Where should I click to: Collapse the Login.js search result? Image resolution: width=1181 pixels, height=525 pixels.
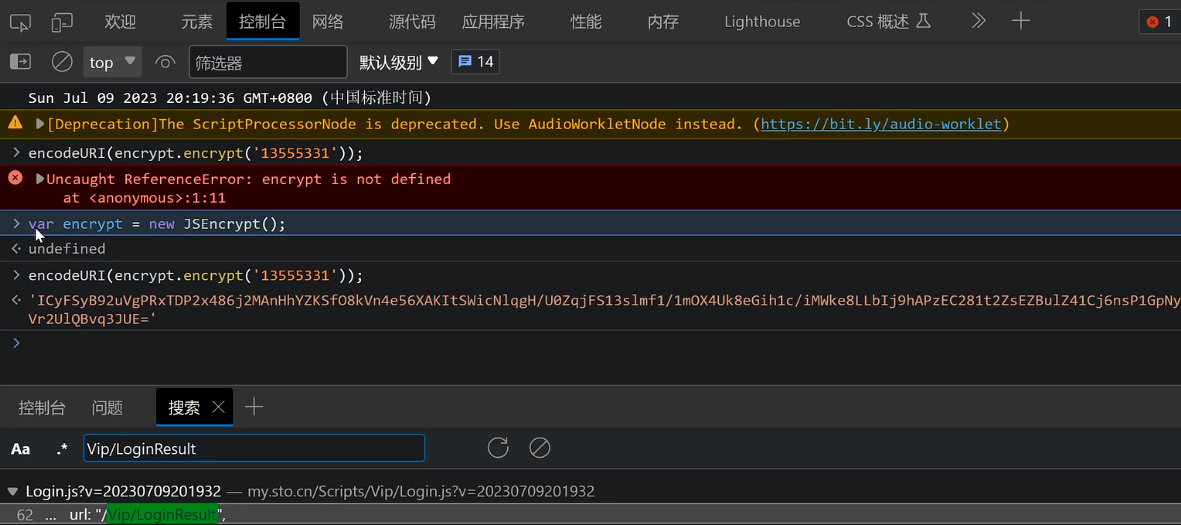coord(13,491)
